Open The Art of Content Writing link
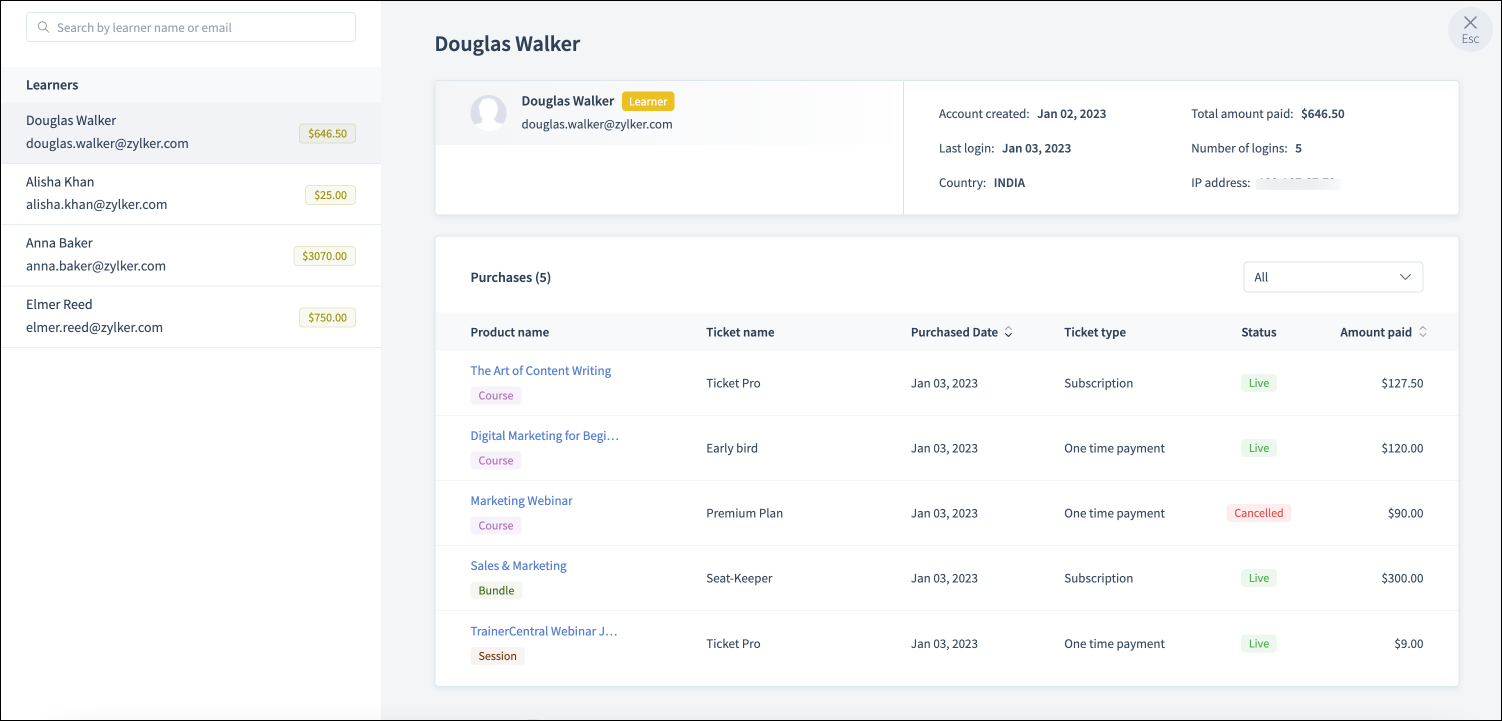This screenshot has height=721, width=1502. click(540, 371)
